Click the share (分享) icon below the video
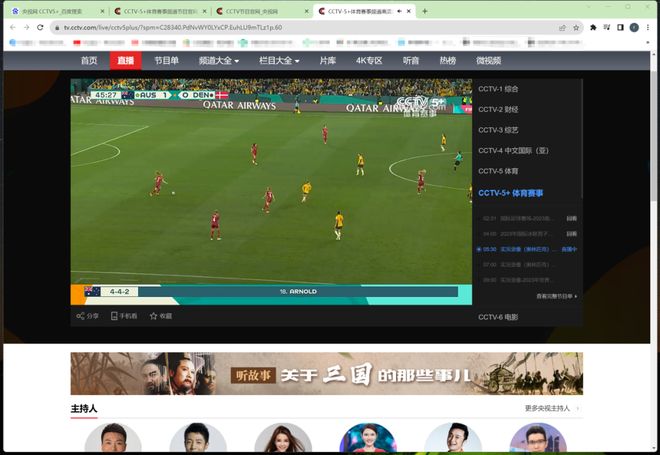The height and width of the screenshot is (455, 660). pyautogui.click(x=80, y=316)
